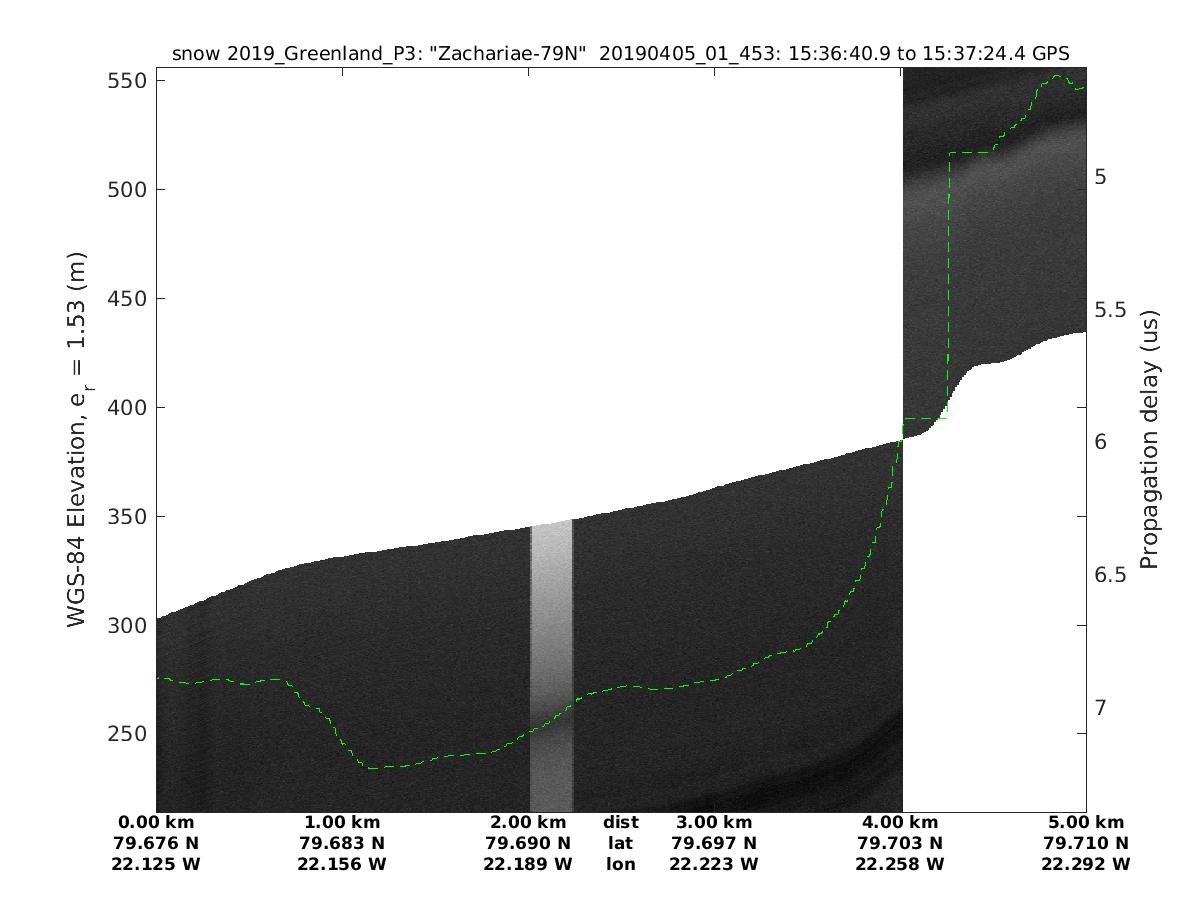The width and height of the screenshot is (1200, 900).
Task: Click the 22.258 W longitude value
Action: click(x=899, y=864)
